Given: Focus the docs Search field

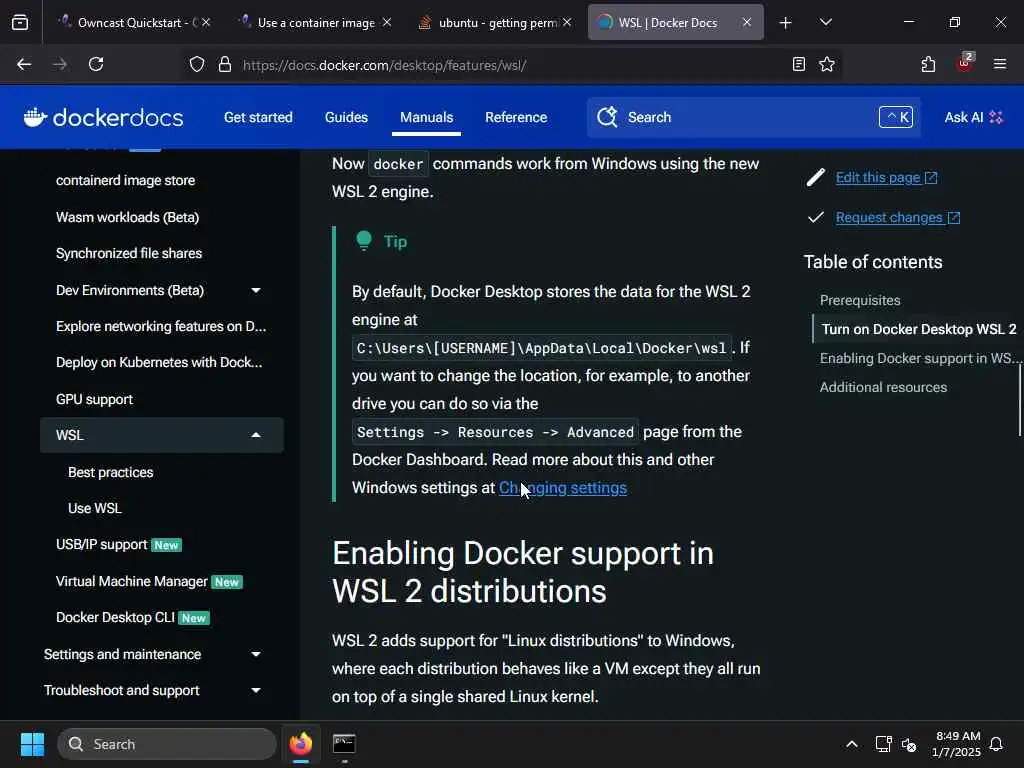Looking at the screenshot, I should point(754,118).
